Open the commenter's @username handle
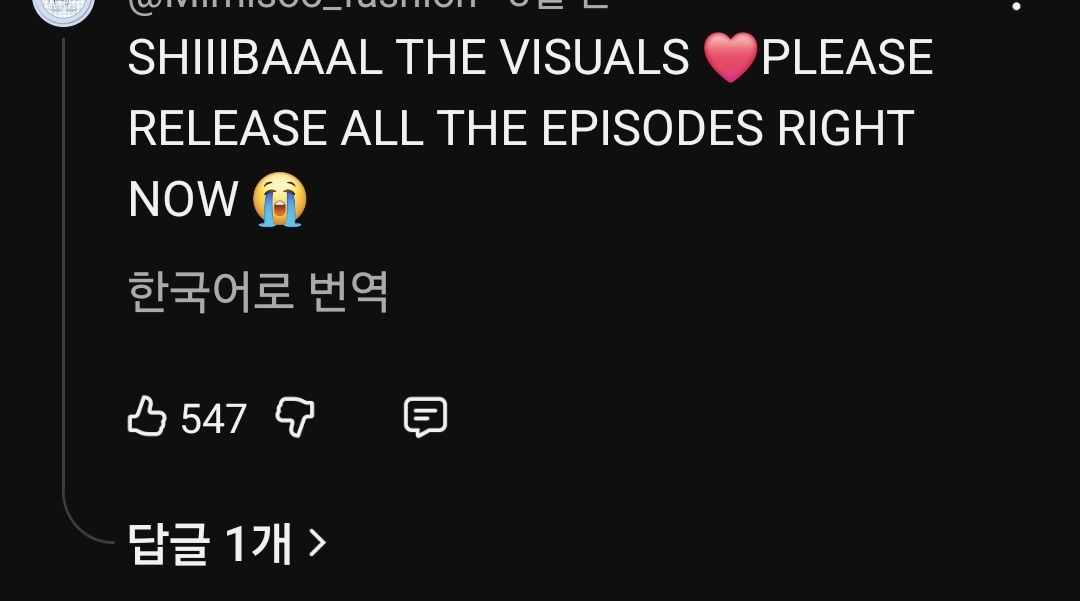 302,4
